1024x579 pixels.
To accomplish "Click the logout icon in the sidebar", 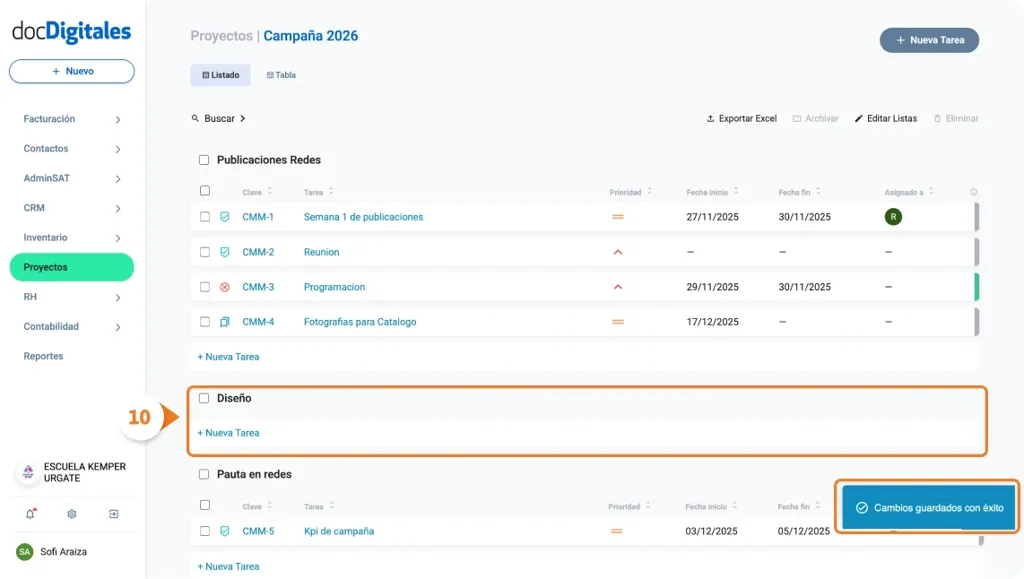I will pyautogui.click(x=113, y=513).
